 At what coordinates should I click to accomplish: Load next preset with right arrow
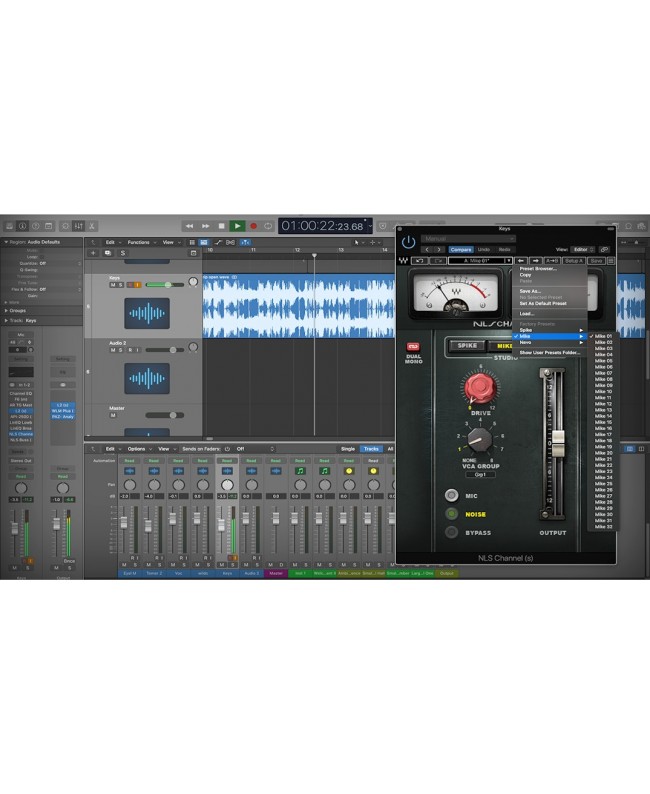[x=536, y=261]
